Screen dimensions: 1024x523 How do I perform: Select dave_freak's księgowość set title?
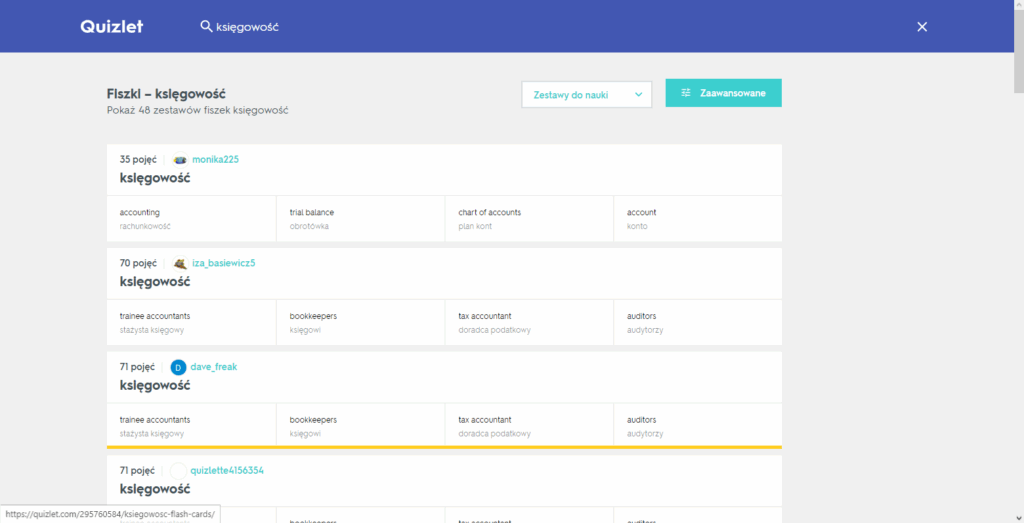click(155, 385)
